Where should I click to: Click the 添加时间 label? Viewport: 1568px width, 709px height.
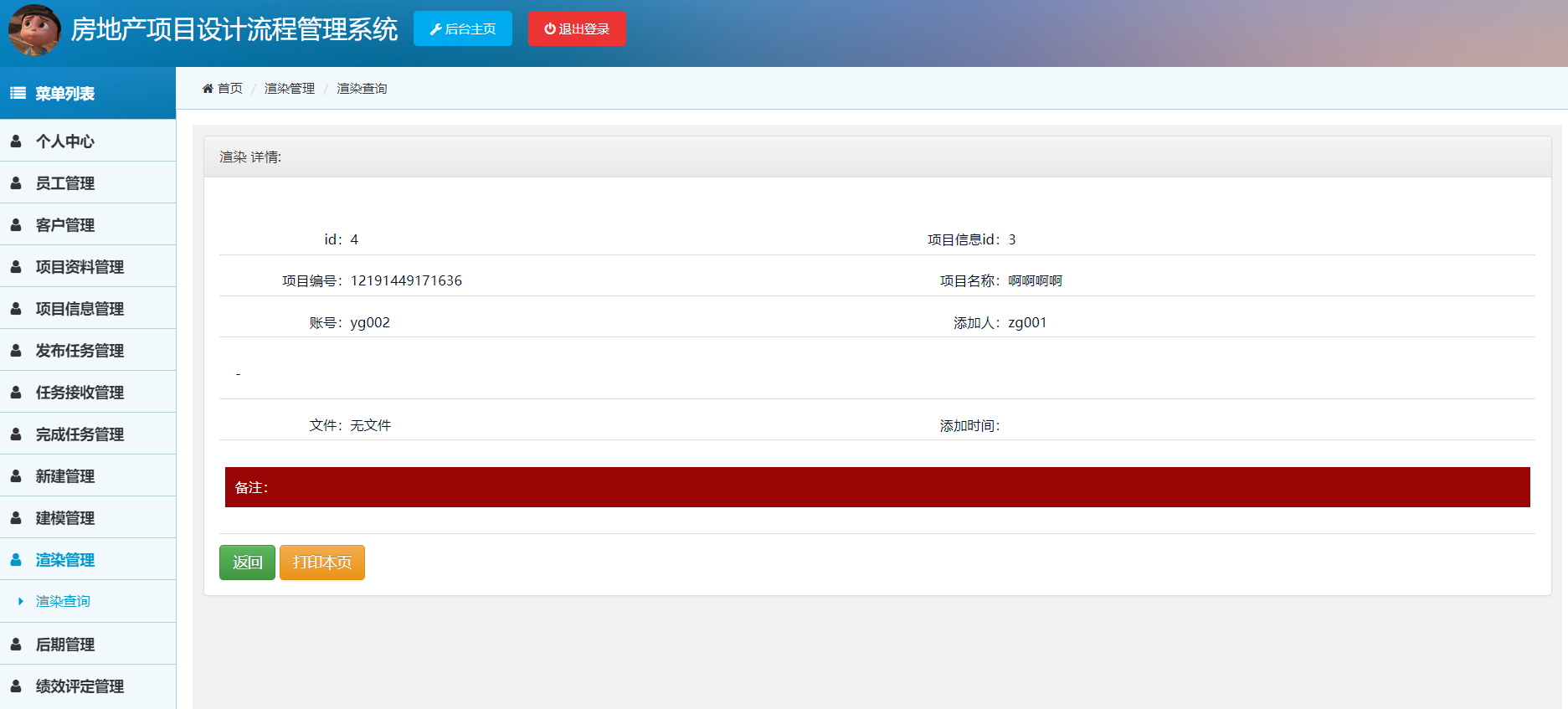(x=969, y=425)
